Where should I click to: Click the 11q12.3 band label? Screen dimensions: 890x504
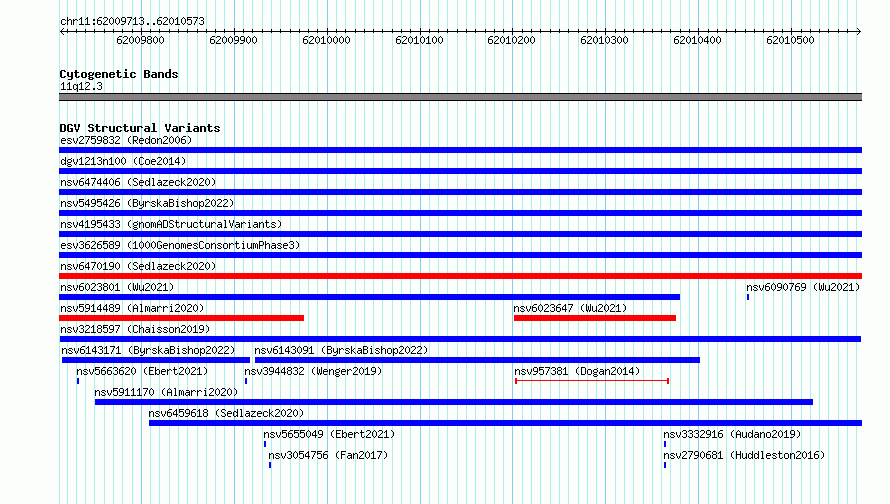click(x=81, y=86)
